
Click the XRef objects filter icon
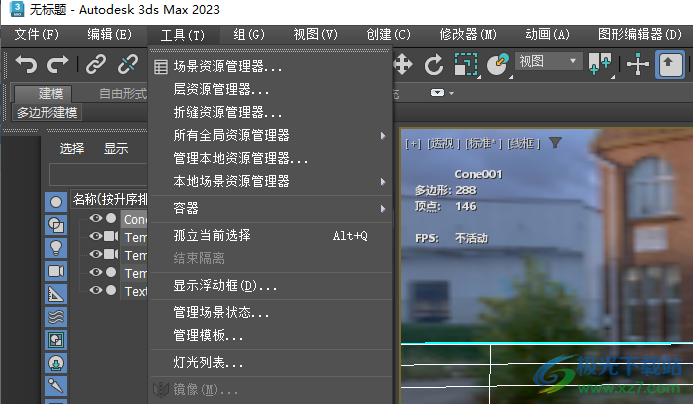56,363
